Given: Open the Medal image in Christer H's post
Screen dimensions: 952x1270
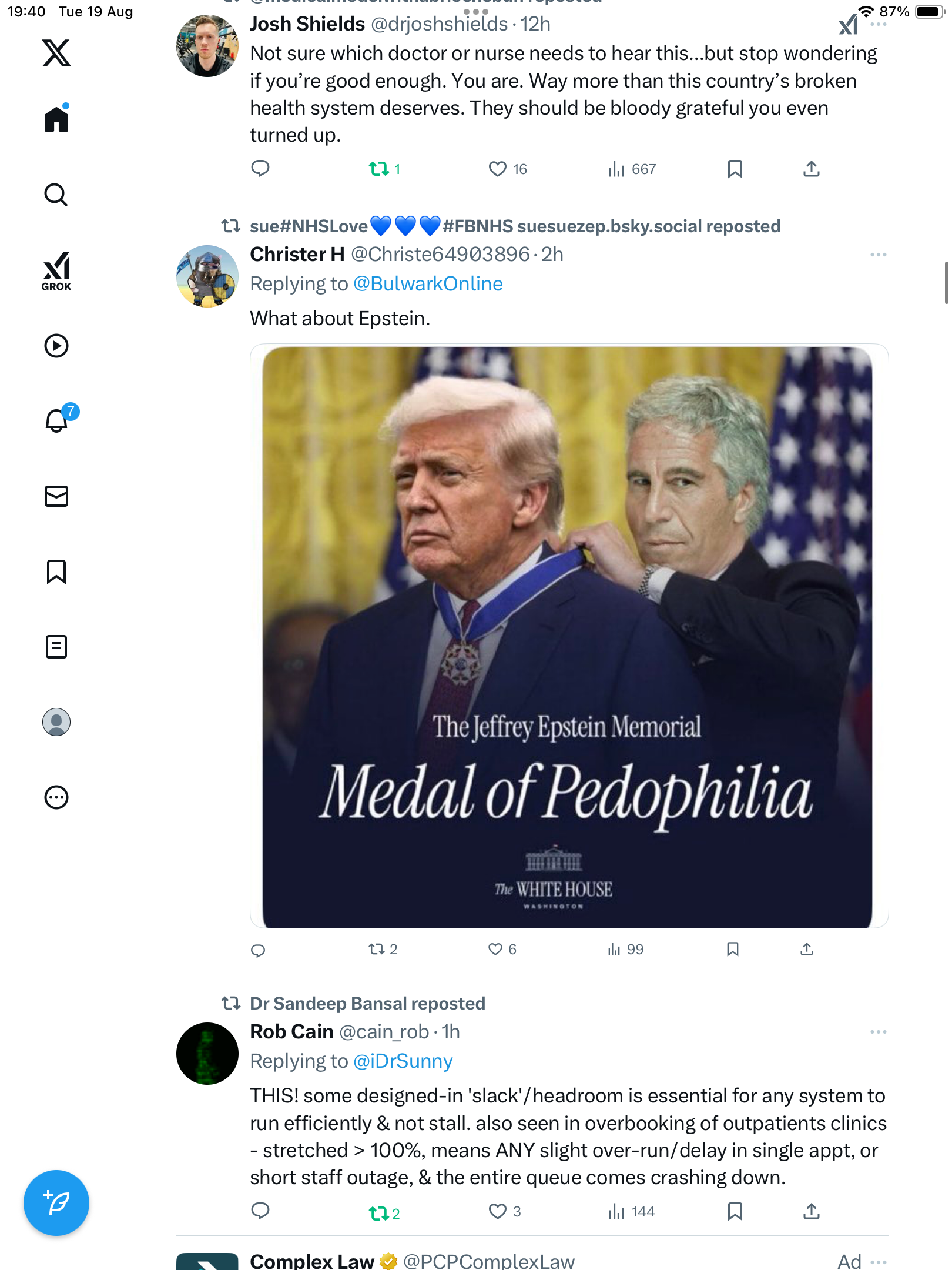Looking at the screenshot, I should point(568,636).
